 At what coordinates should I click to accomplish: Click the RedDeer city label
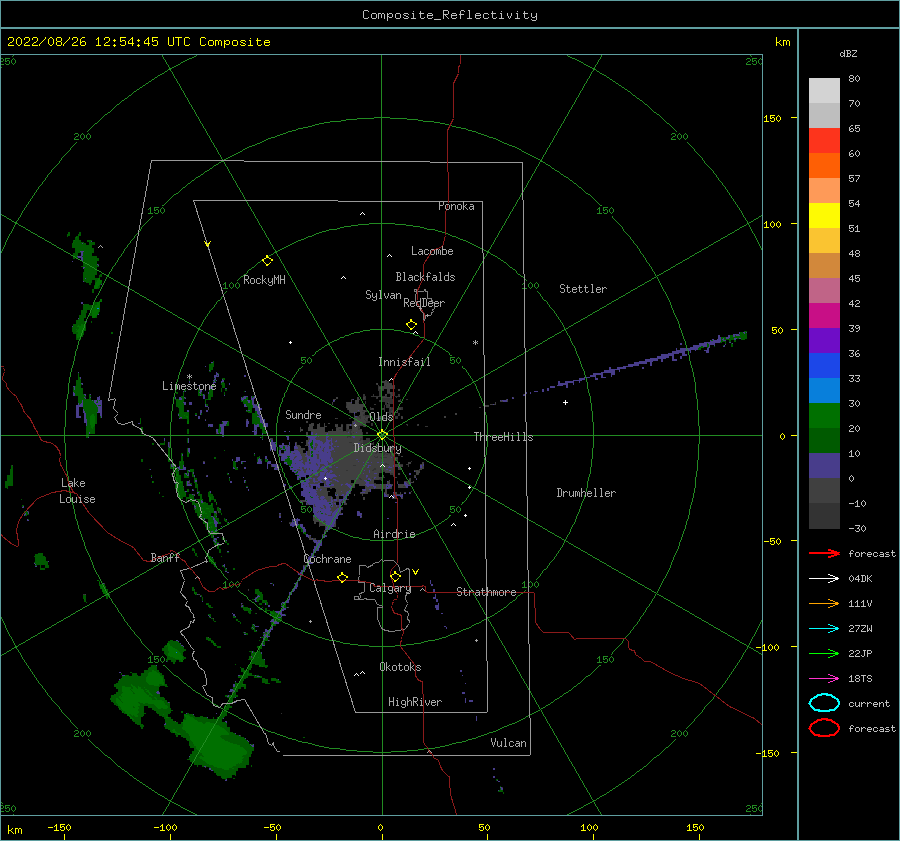point(424,303)
